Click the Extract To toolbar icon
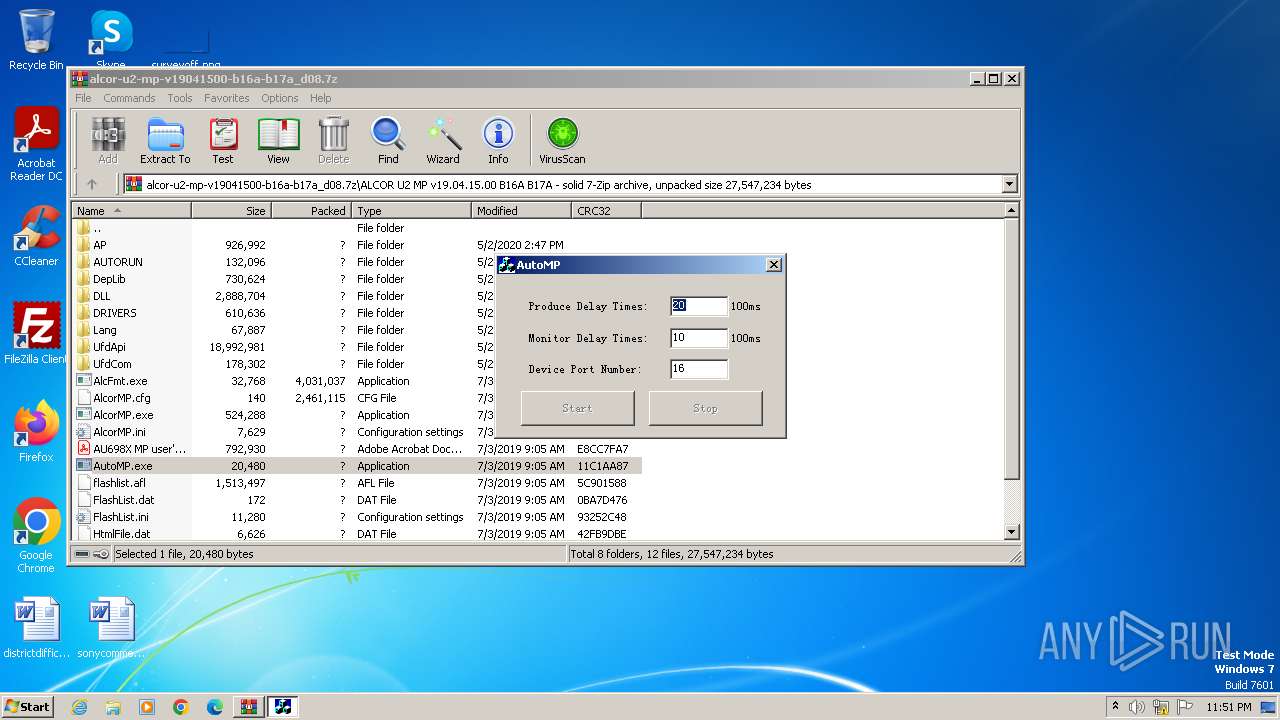 (x=165, y=140)
